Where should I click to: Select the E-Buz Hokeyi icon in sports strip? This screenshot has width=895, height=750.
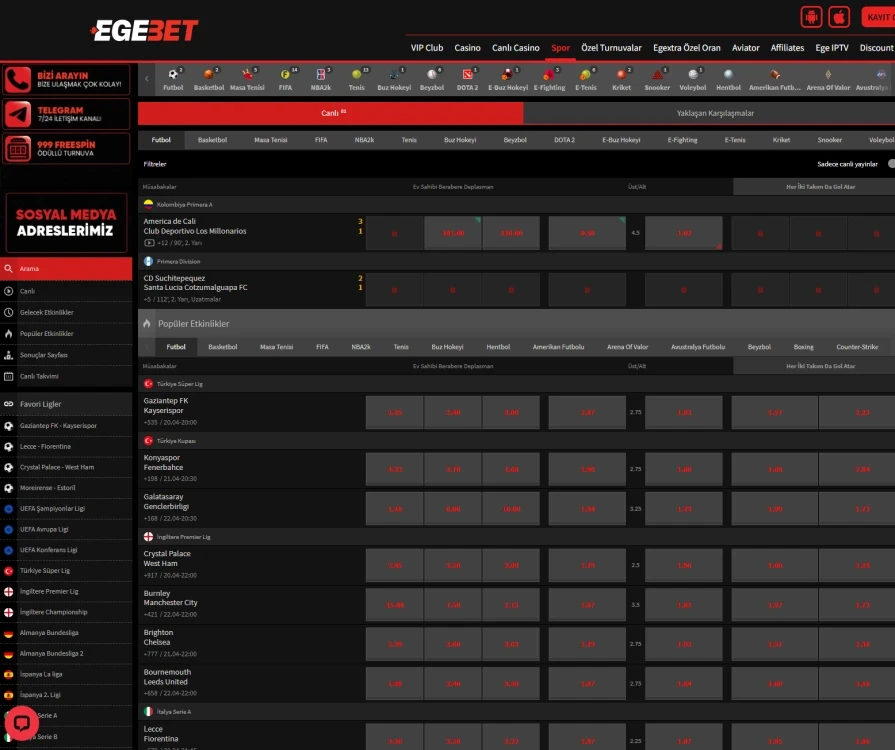[507, 74]
